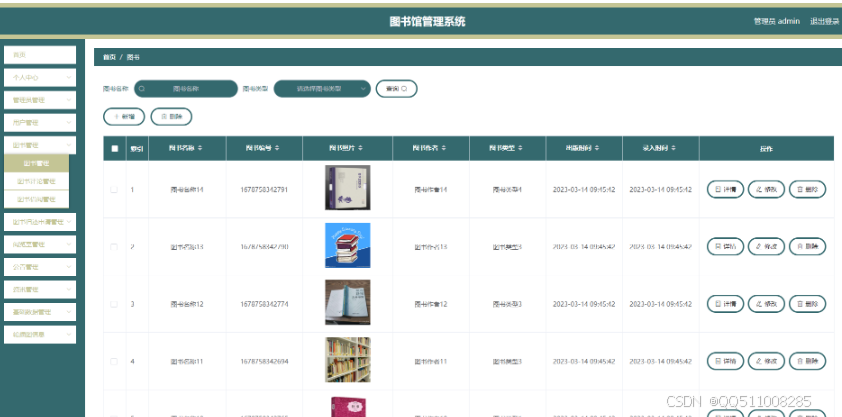This screenshot has width=842, height=417.
Task: Click author cell 图书作者12
Action: [x=431, y=304]
